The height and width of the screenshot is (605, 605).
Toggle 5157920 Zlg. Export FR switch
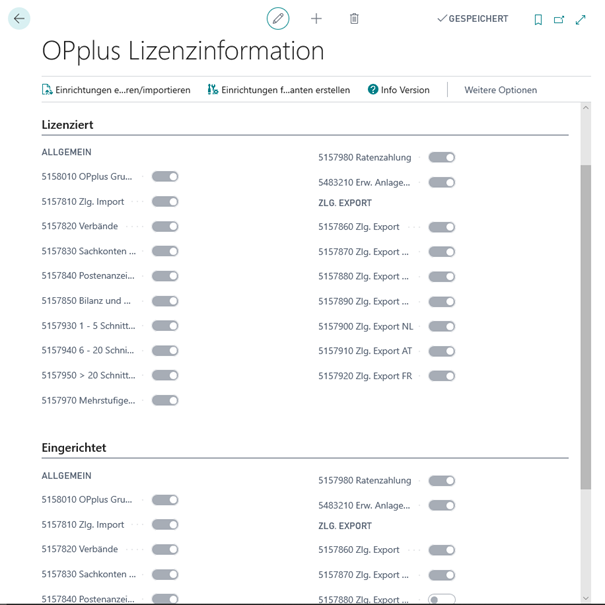(x=442, y=376)
